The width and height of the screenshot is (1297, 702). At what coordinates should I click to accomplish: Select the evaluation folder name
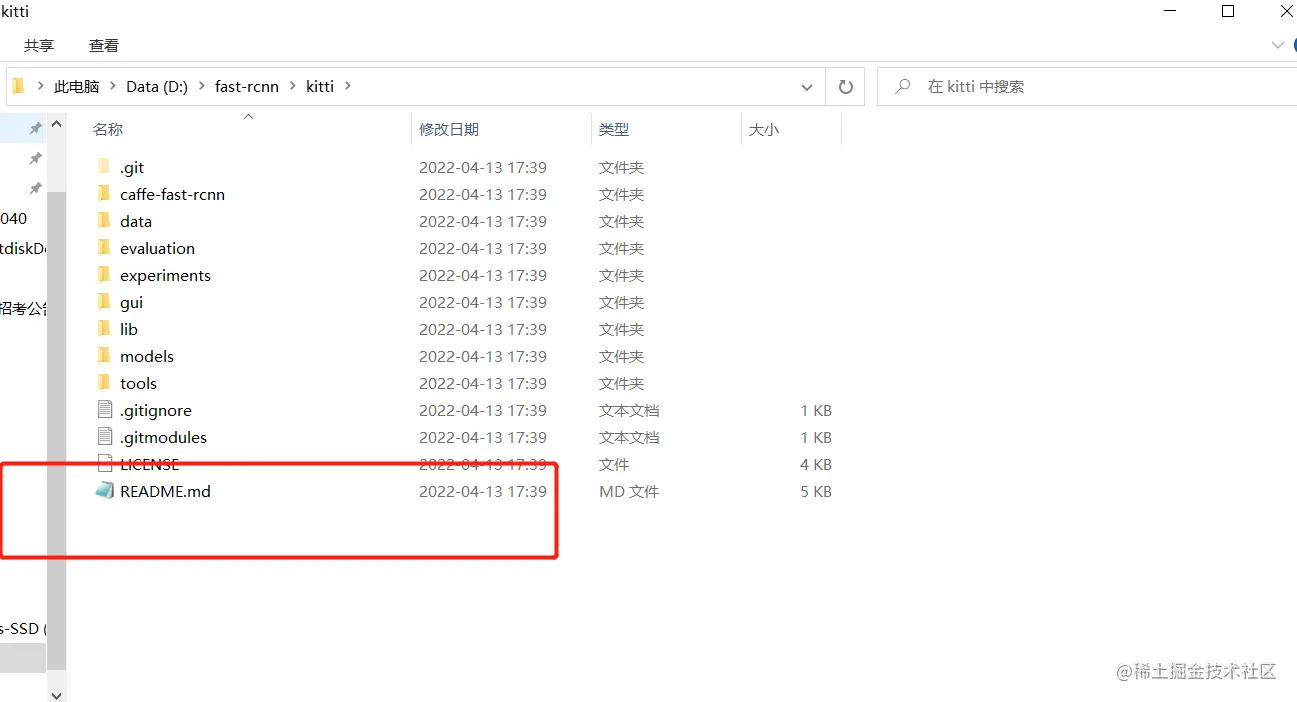[x=157, y=248]
